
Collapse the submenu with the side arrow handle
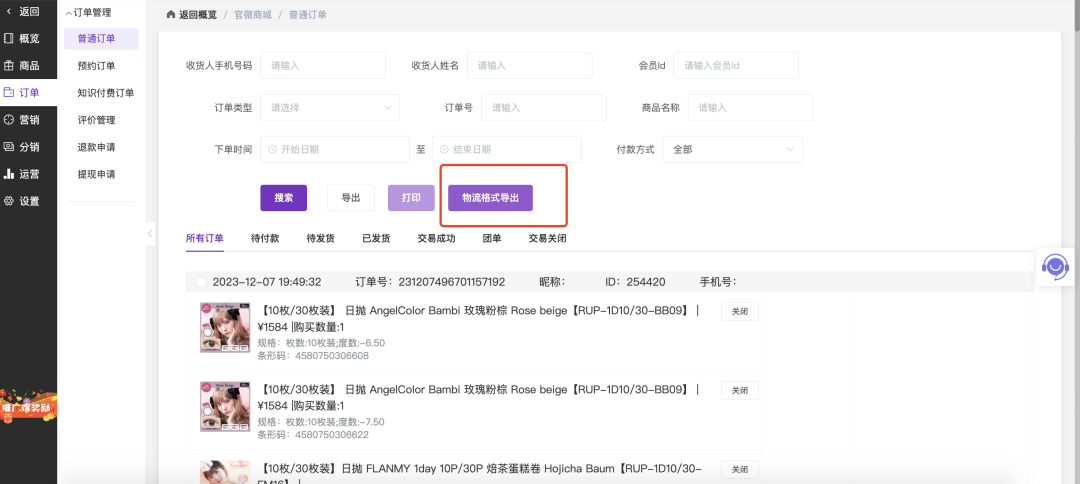click(x=149, y=233)
